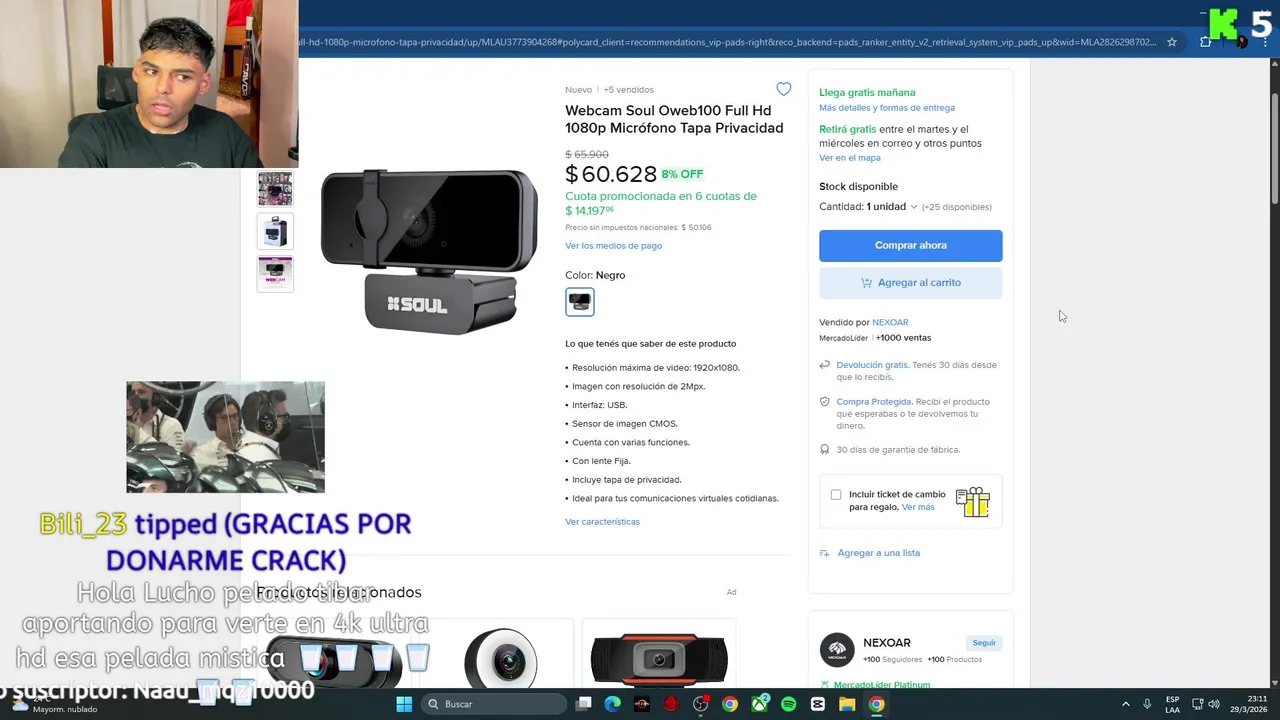Open Ver en el mapa link
This screenshot has width=1280, height=720.
pyautogui.click(x=850, y=158)
